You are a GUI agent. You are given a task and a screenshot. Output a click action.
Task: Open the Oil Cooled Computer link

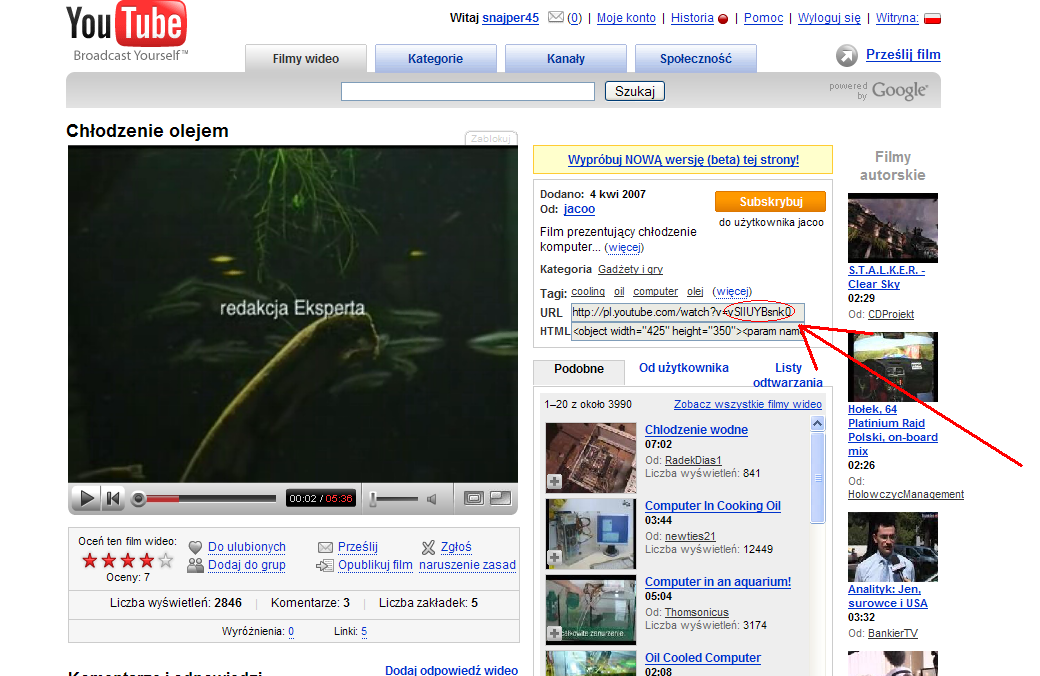[x=703, y=658]
